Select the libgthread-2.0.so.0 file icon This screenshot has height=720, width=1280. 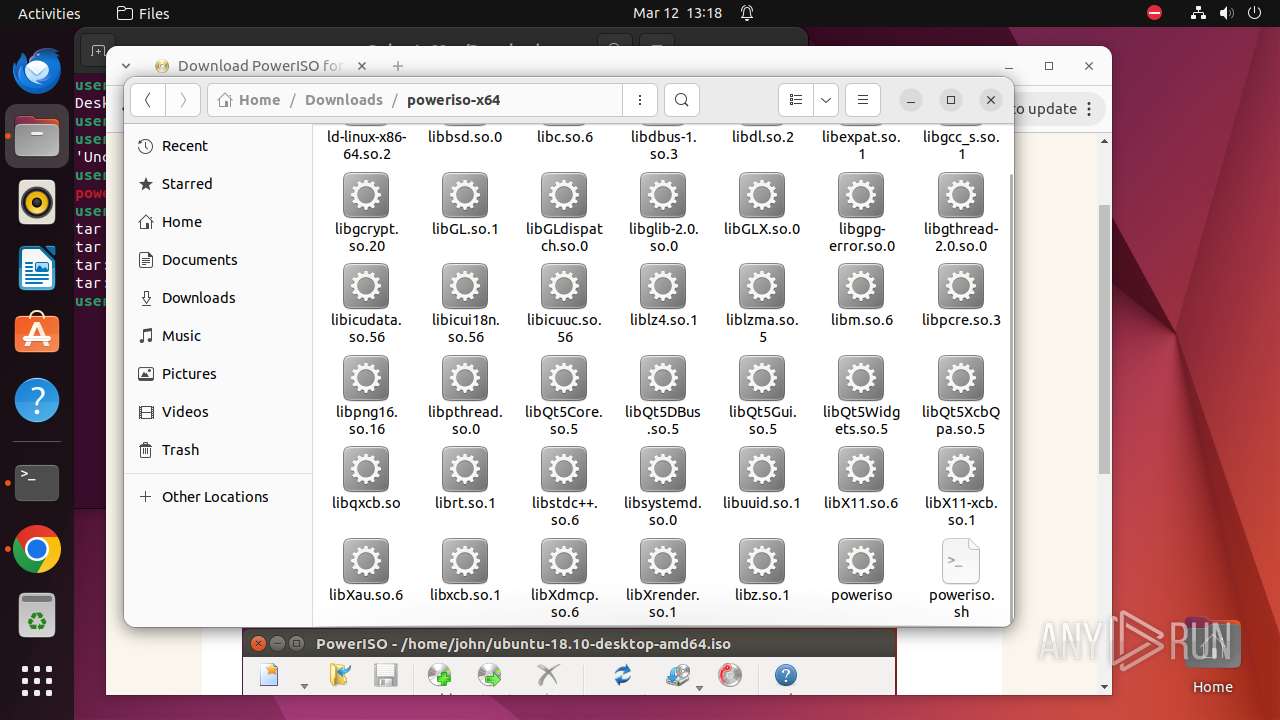pyautogui.click(x=961, y=194)
